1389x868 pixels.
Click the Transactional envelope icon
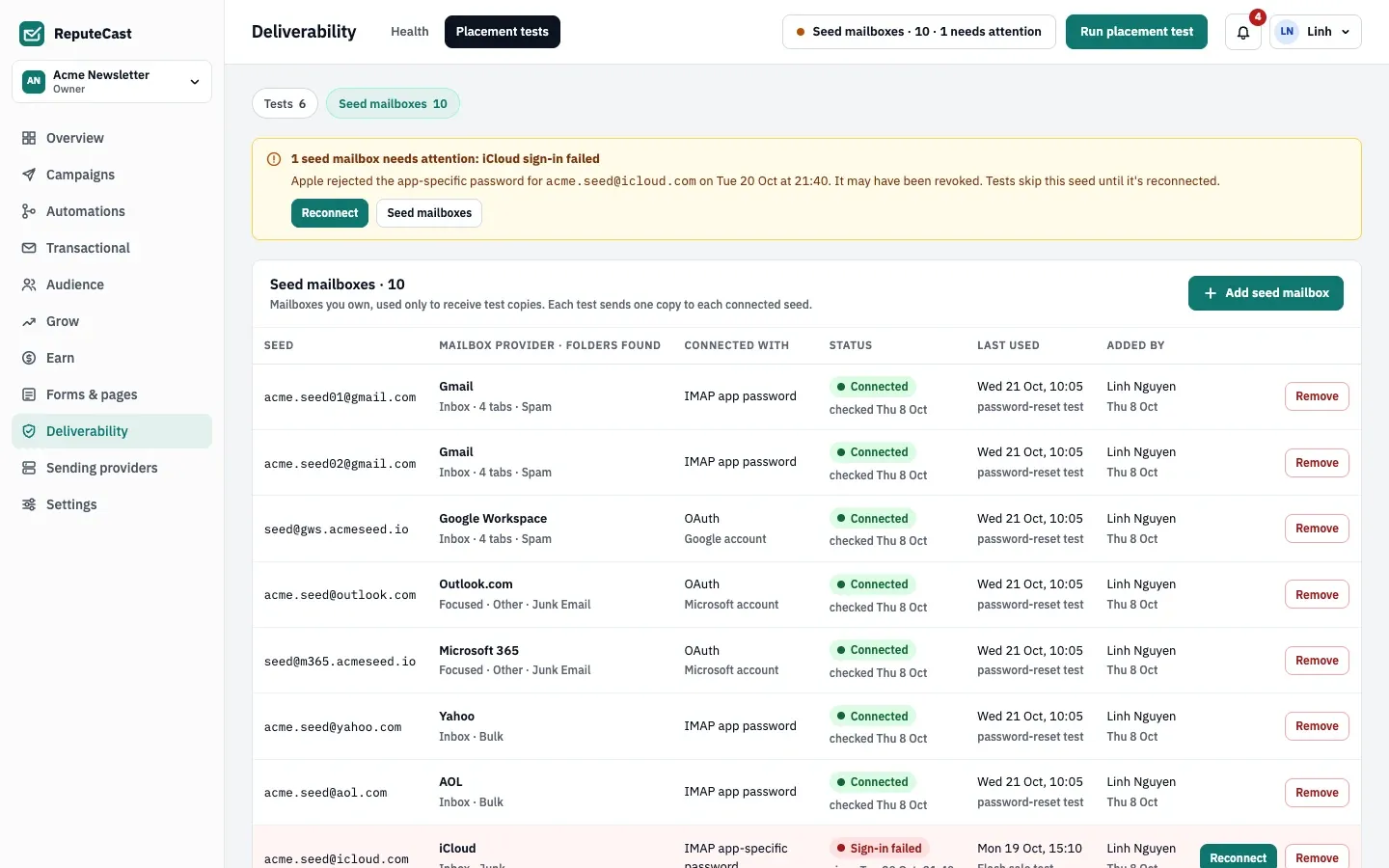tap(29, 248)
